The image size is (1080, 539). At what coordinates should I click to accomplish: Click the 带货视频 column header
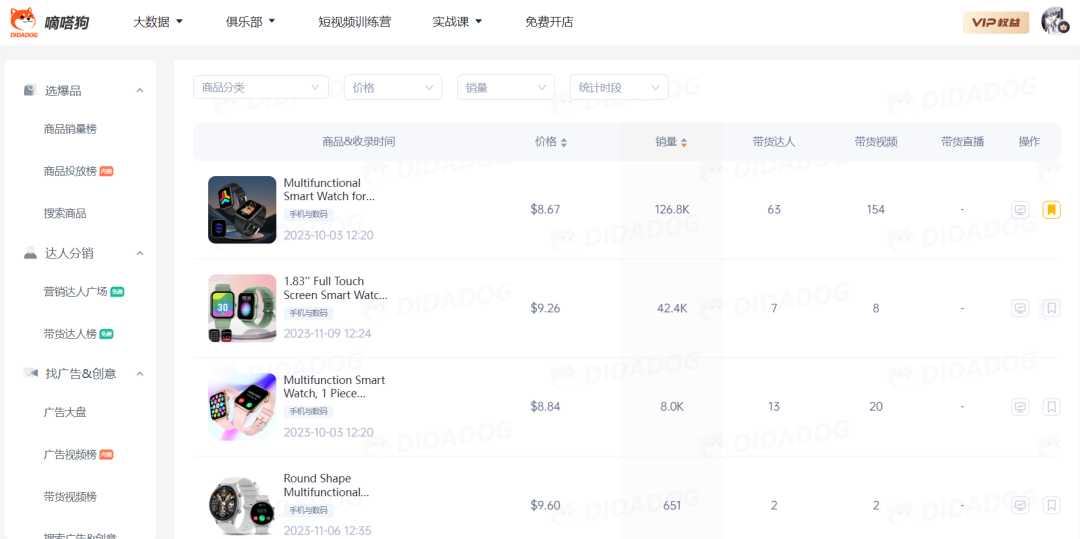[876, 142]
